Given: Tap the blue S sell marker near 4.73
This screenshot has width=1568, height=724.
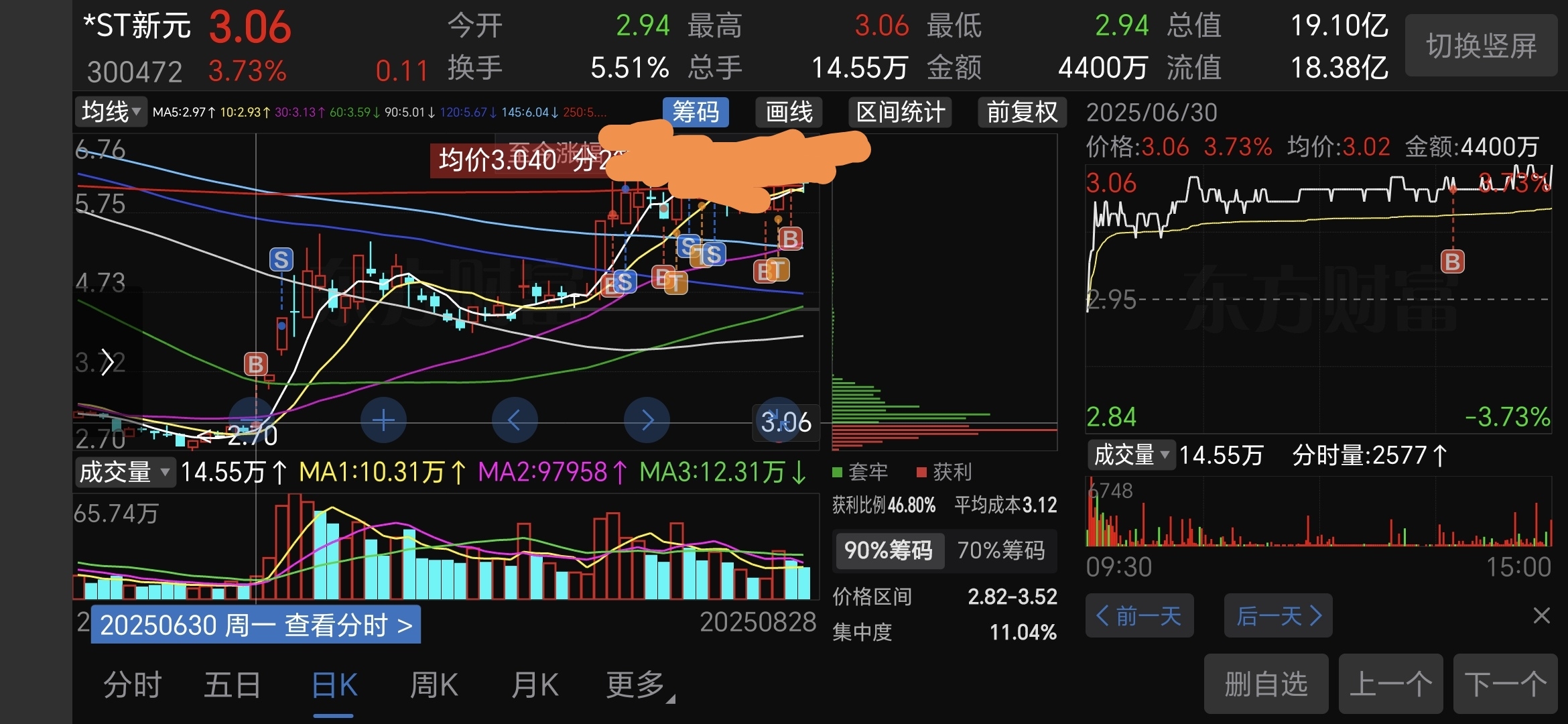Looking at the screenshot, I should coord(281,259).
